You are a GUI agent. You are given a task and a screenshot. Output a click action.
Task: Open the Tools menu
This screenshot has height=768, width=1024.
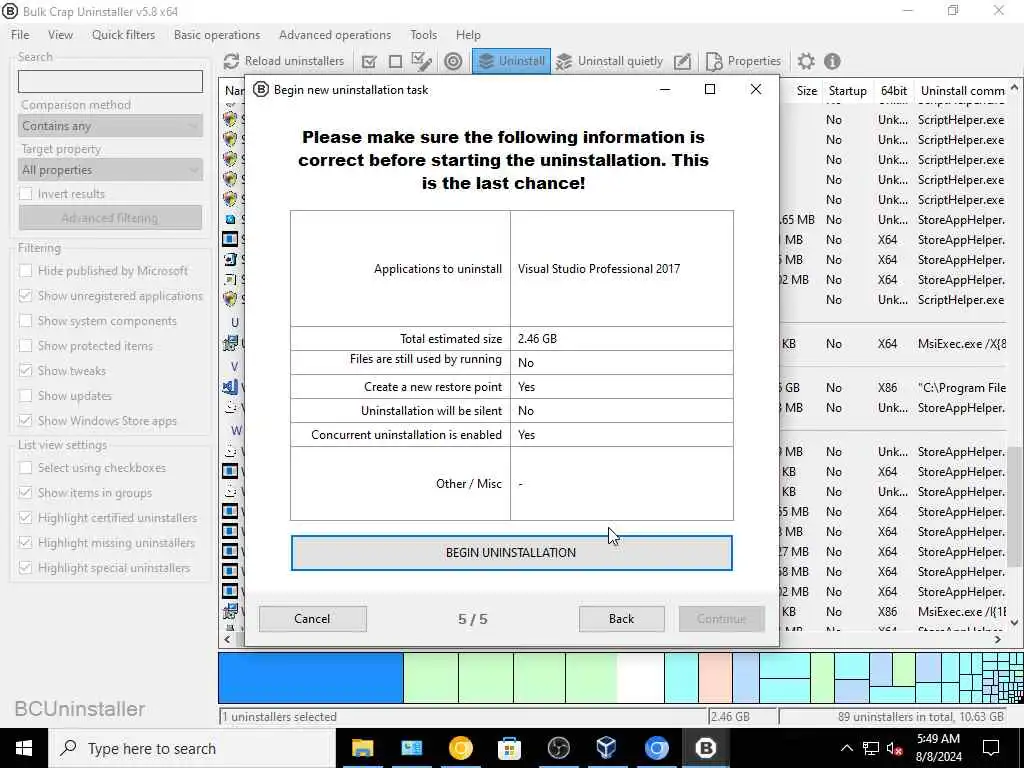pyautogui.click(x=423, y=35)
